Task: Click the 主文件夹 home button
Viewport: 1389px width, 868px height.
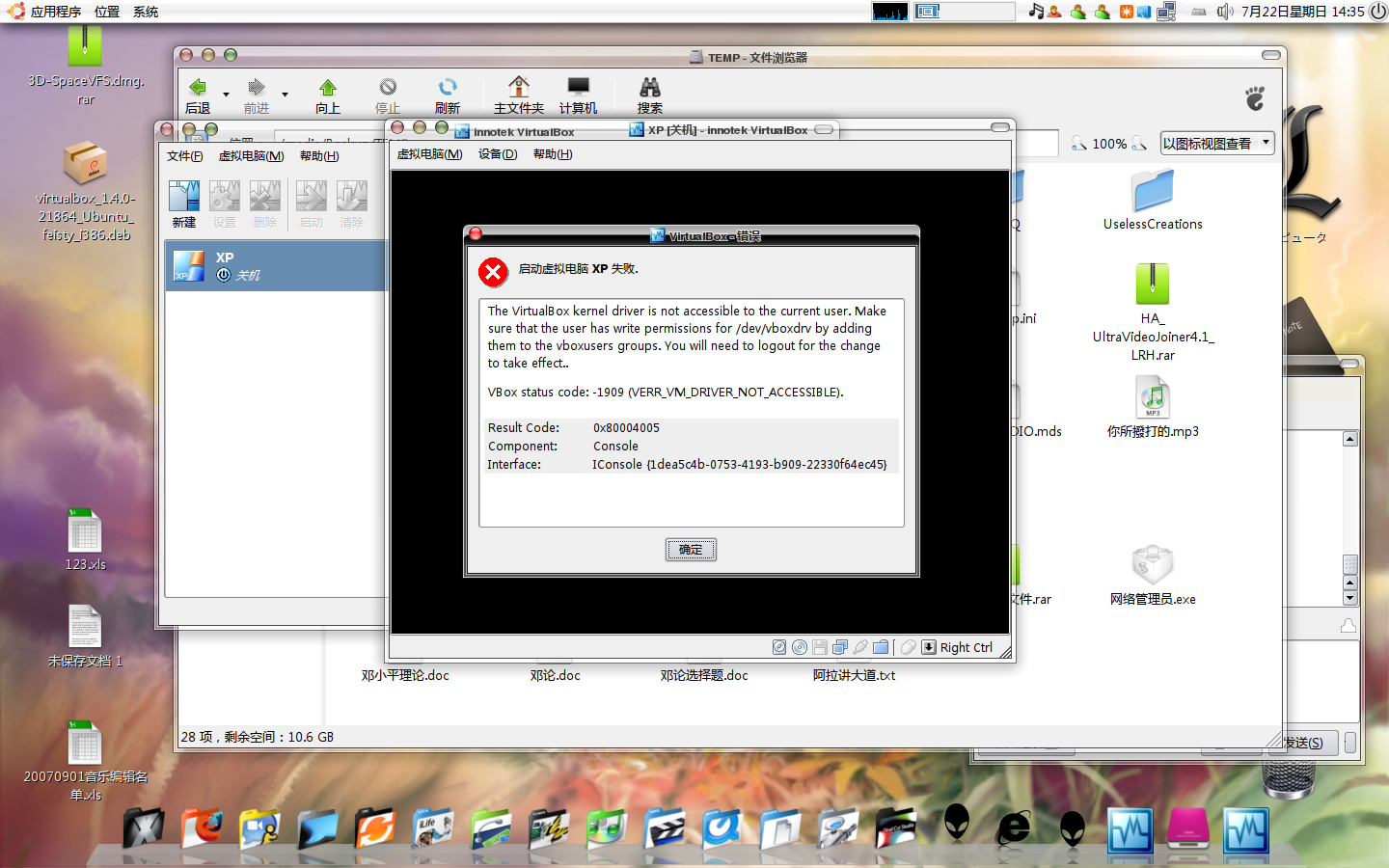Action: click(519, 95)
